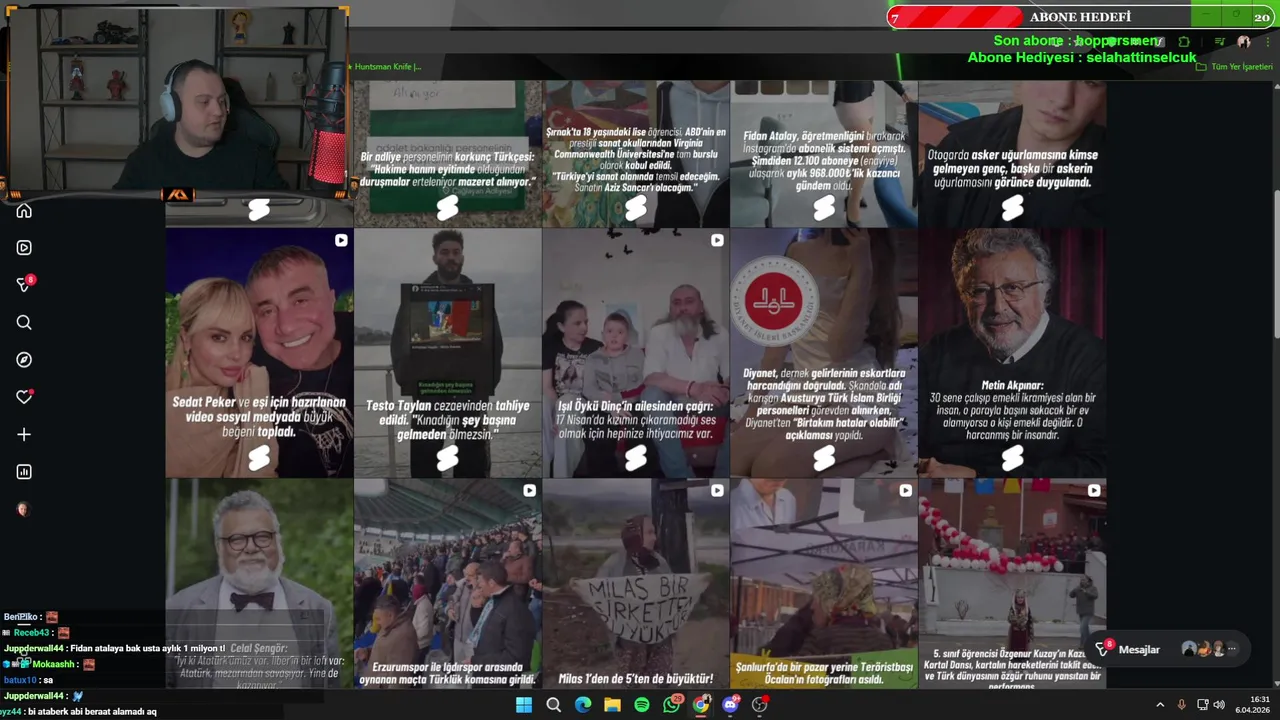Image resolution: width=1280 pixels, height=720 pixels.
Task: Open Windows taskbar search
Action: 553,705
